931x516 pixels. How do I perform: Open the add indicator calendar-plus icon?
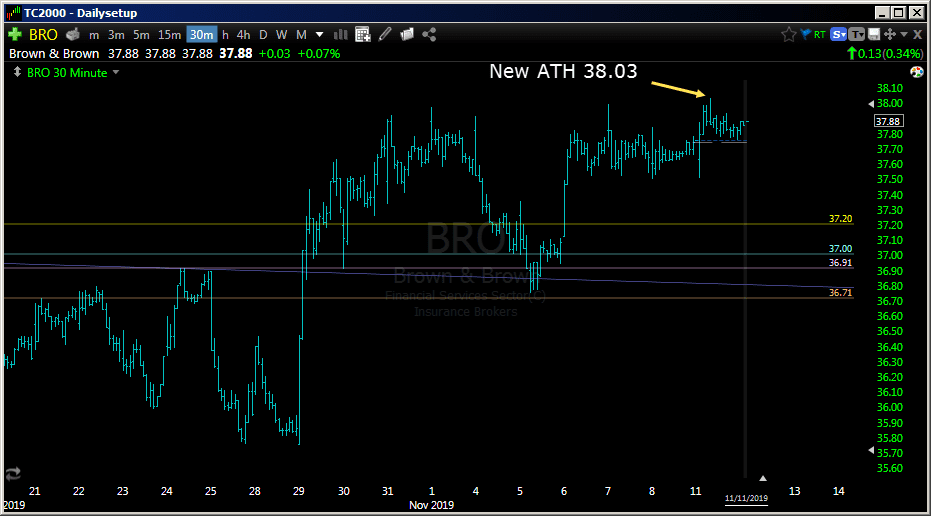point(363,34)
